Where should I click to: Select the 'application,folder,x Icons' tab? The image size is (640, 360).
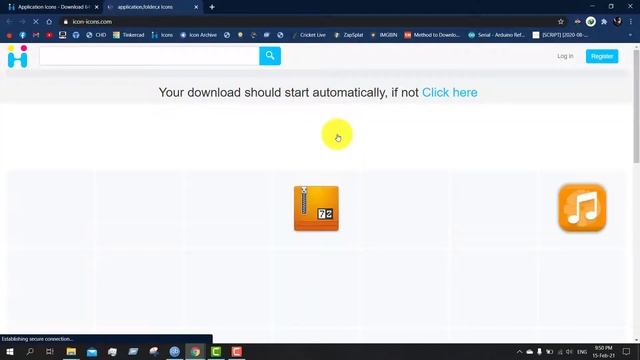coord(152,7)
